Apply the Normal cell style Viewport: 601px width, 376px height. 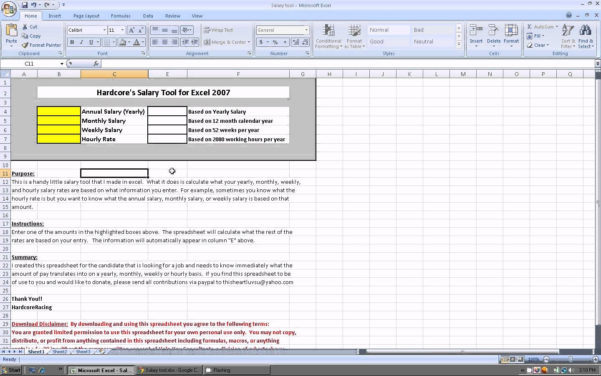[x=388, y=30]
